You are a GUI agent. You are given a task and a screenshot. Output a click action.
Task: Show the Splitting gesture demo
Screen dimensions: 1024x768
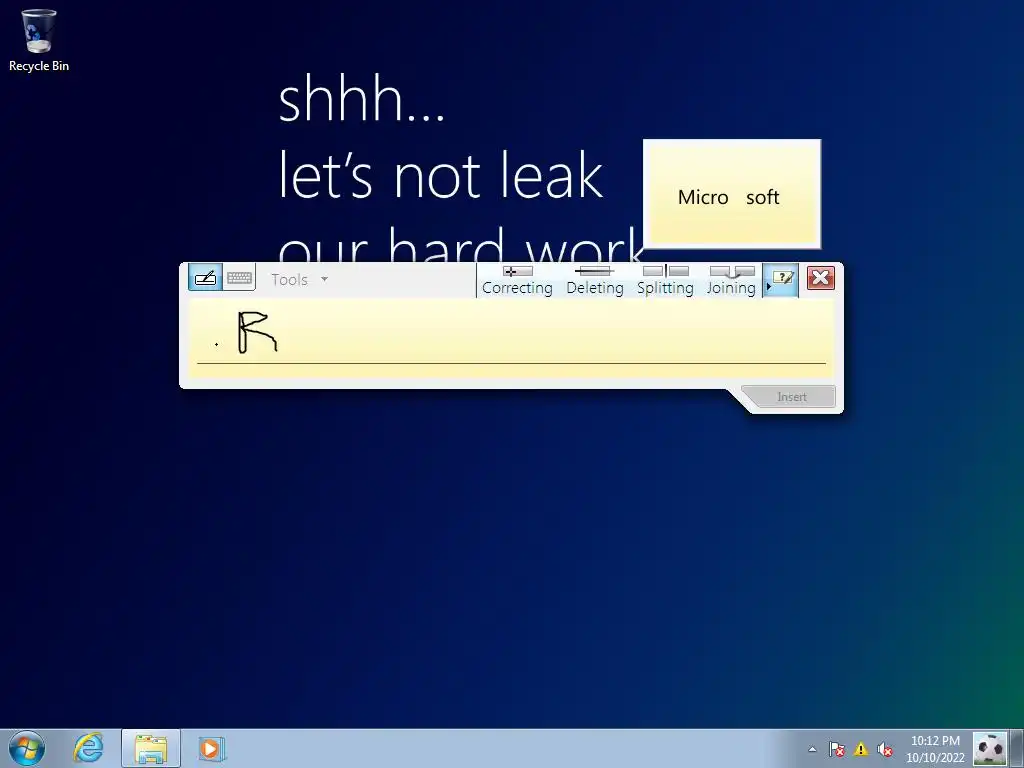pyautogui.click(x=665, y=281)
